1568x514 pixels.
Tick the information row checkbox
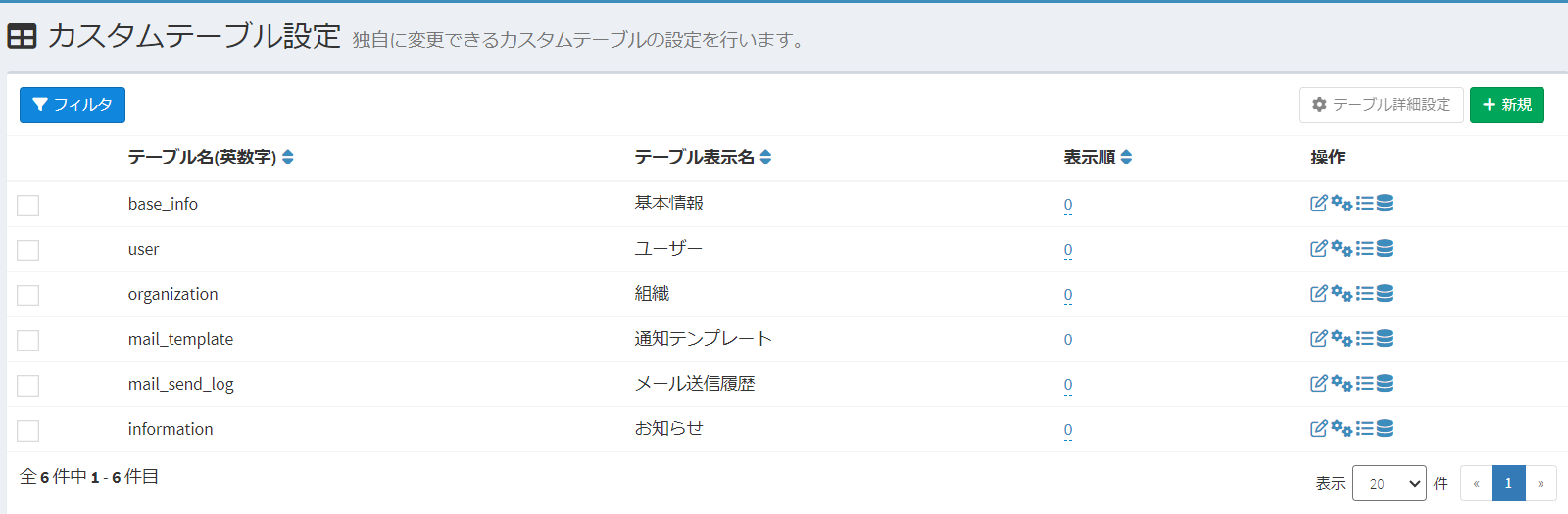[28, 430]
